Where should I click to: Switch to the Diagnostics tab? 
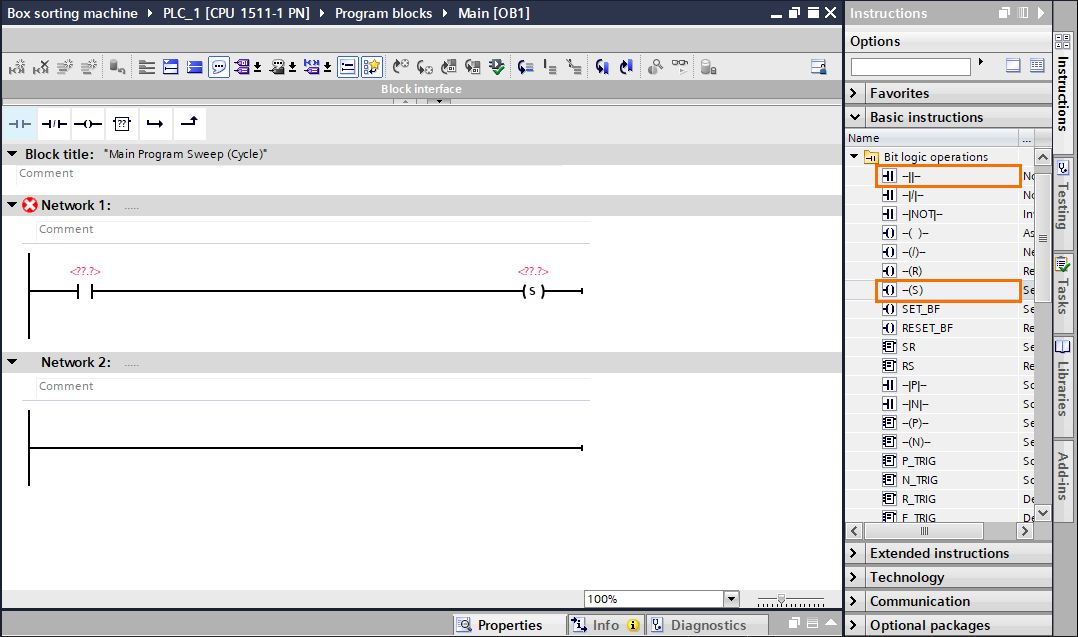707,624
